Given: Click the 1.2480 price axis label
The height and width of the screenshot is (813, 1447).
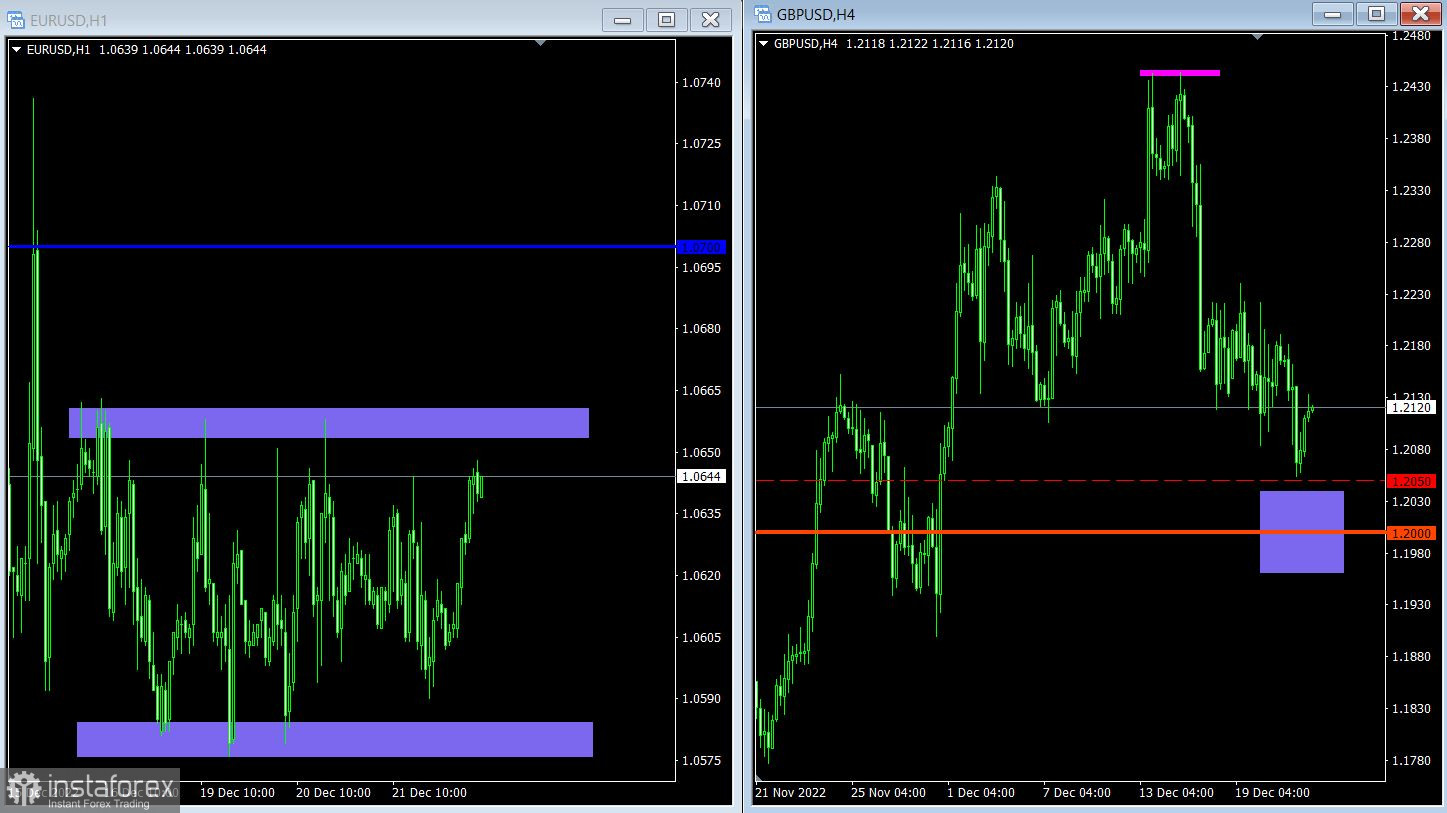Looking at the screenshot, I should 1411,36.
